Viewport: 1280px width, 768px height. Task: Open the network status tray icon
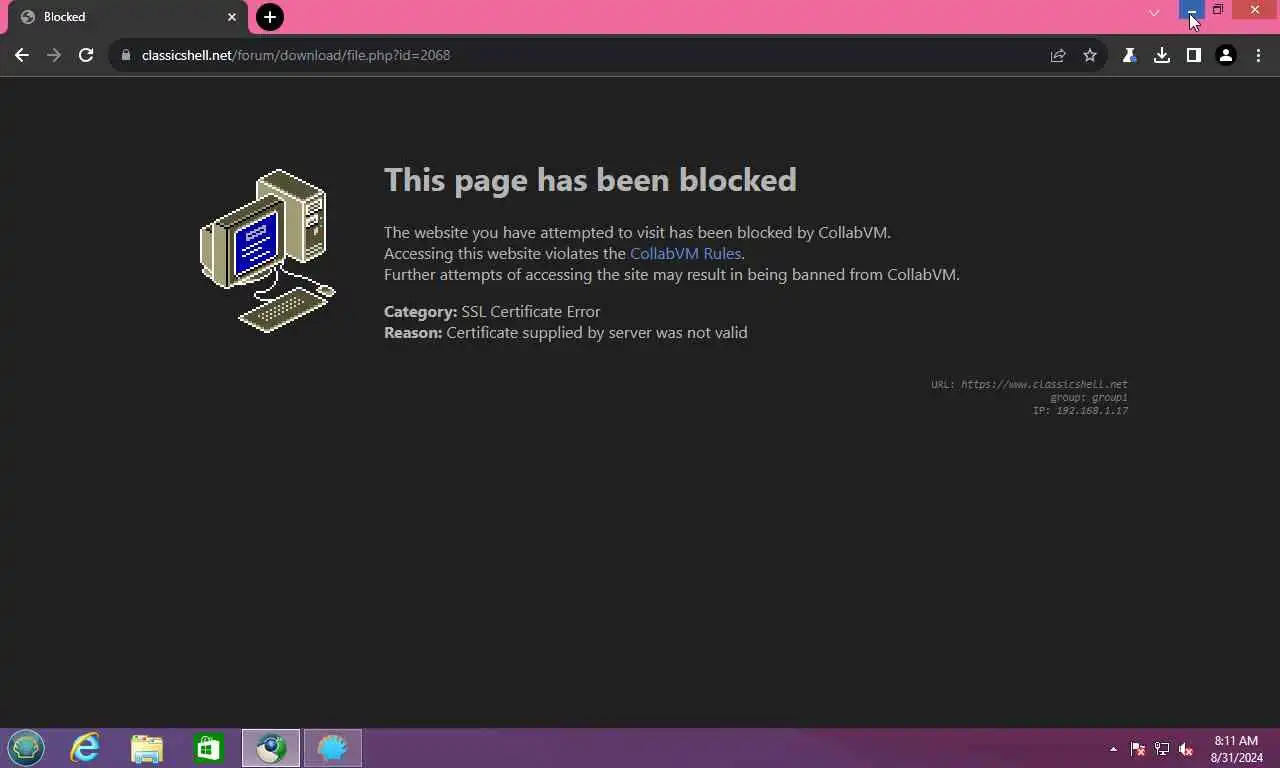(x=1162, y=749)
